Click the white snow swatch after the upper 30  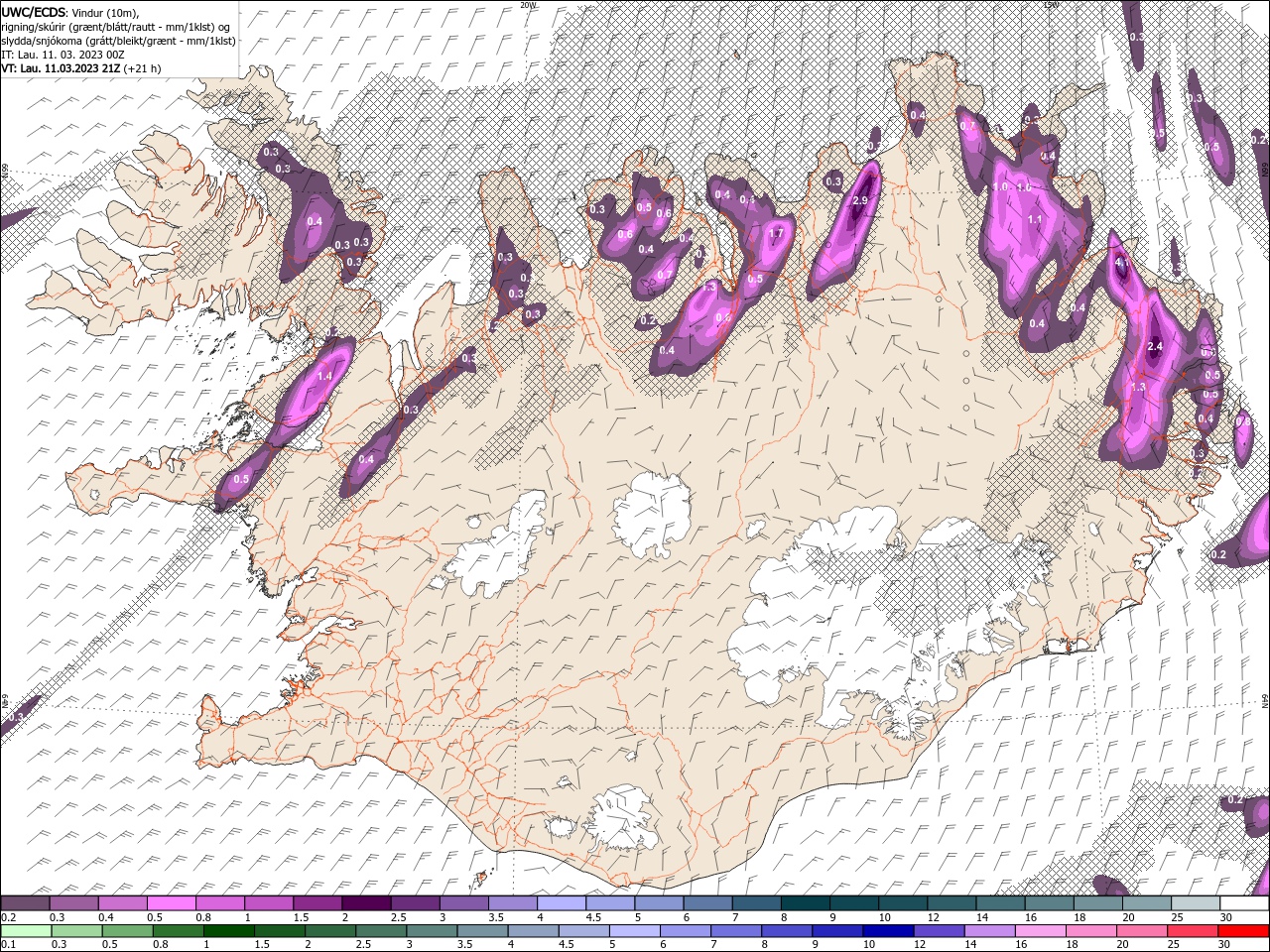click(1244, 903)
